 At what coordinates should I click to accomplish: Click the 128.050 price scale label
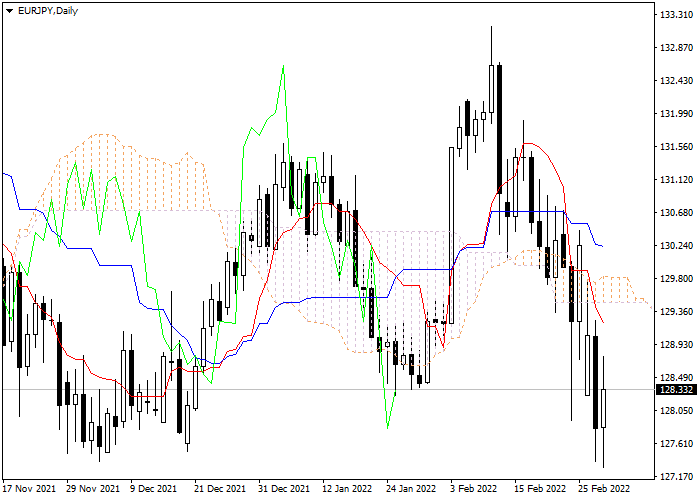[x=676, y=411]
